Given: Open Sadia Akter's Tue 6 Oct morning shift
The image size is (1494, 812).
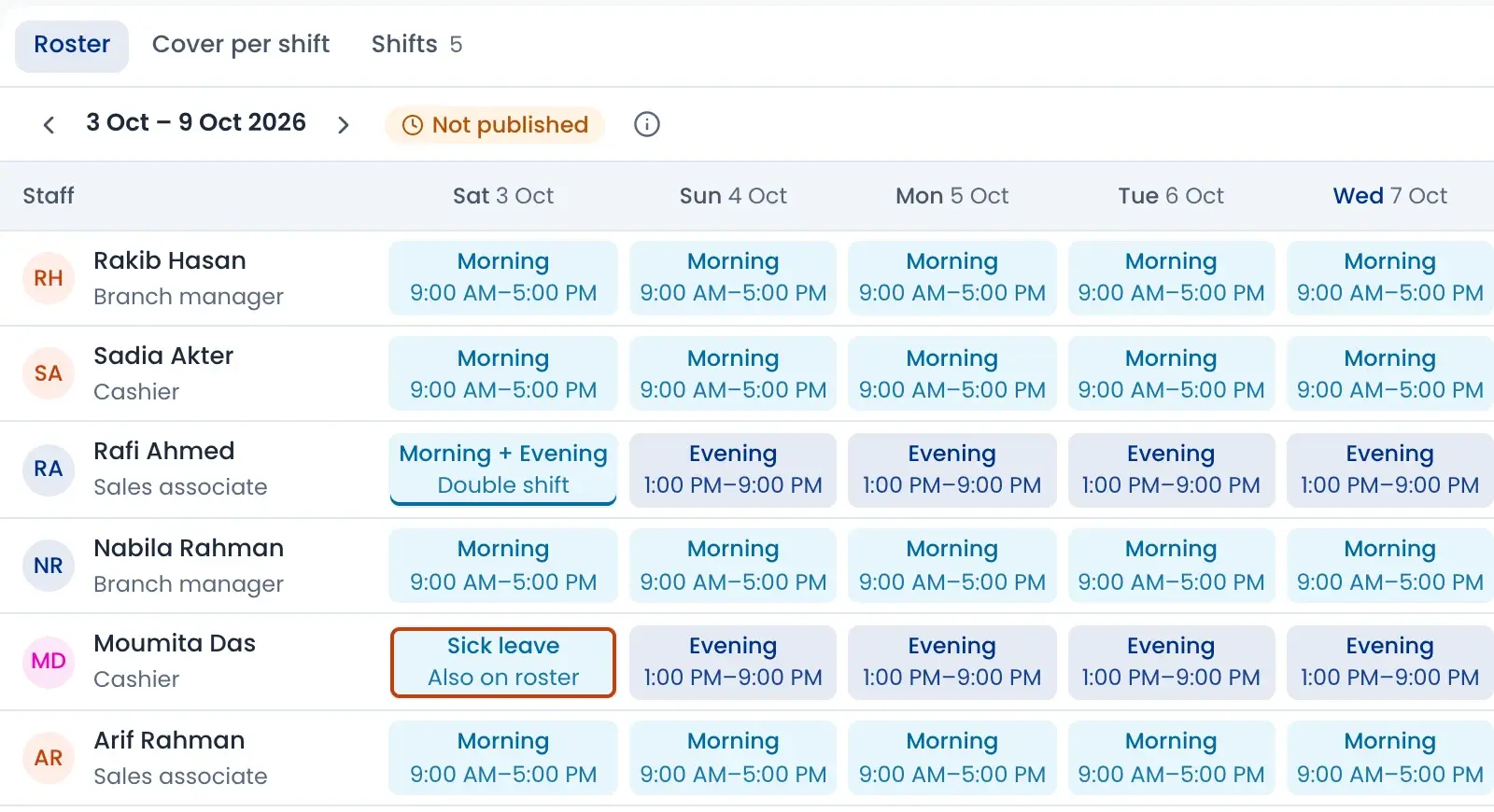Looking at the screenshot, I should tap(1171, 373).
